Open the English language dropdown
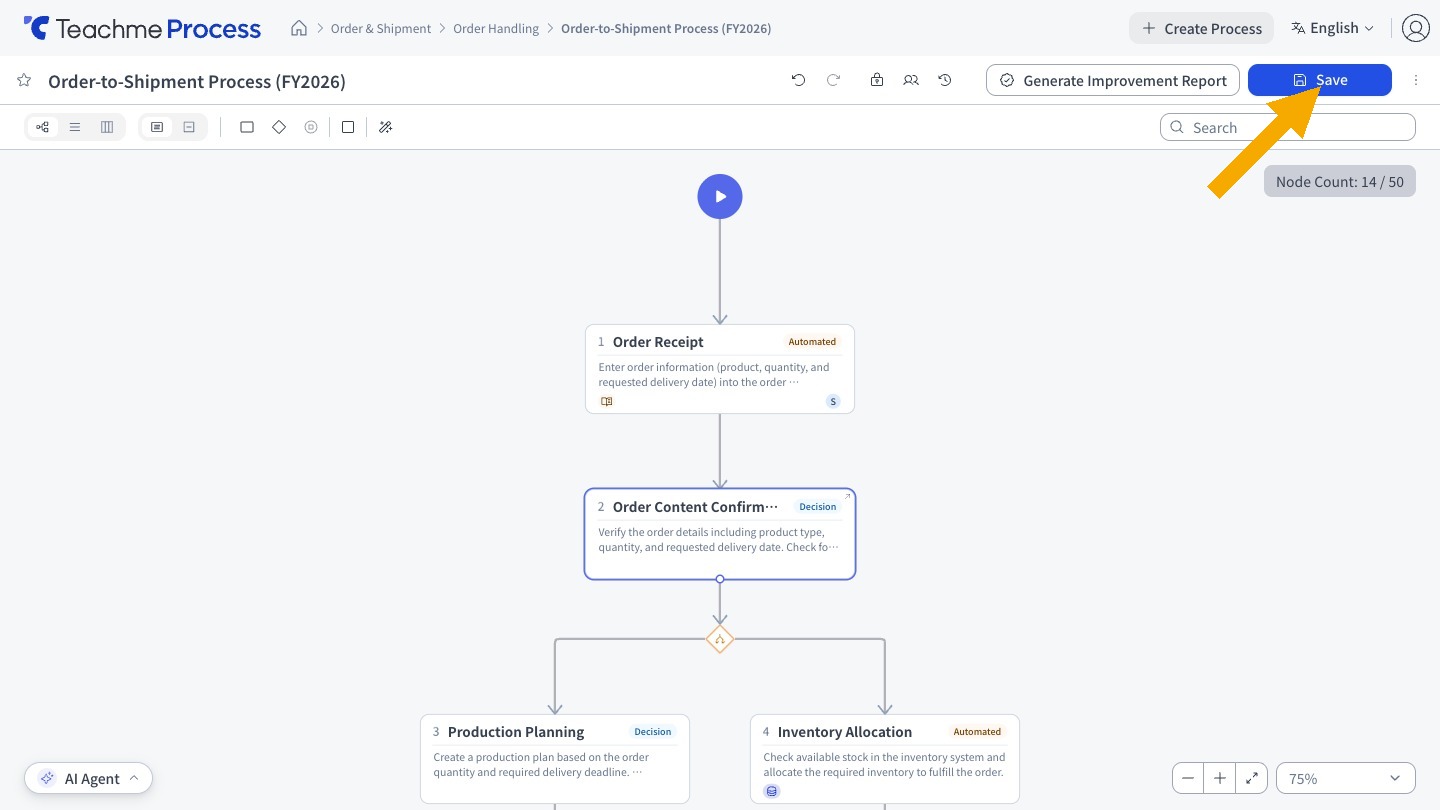 (1332, 28)
